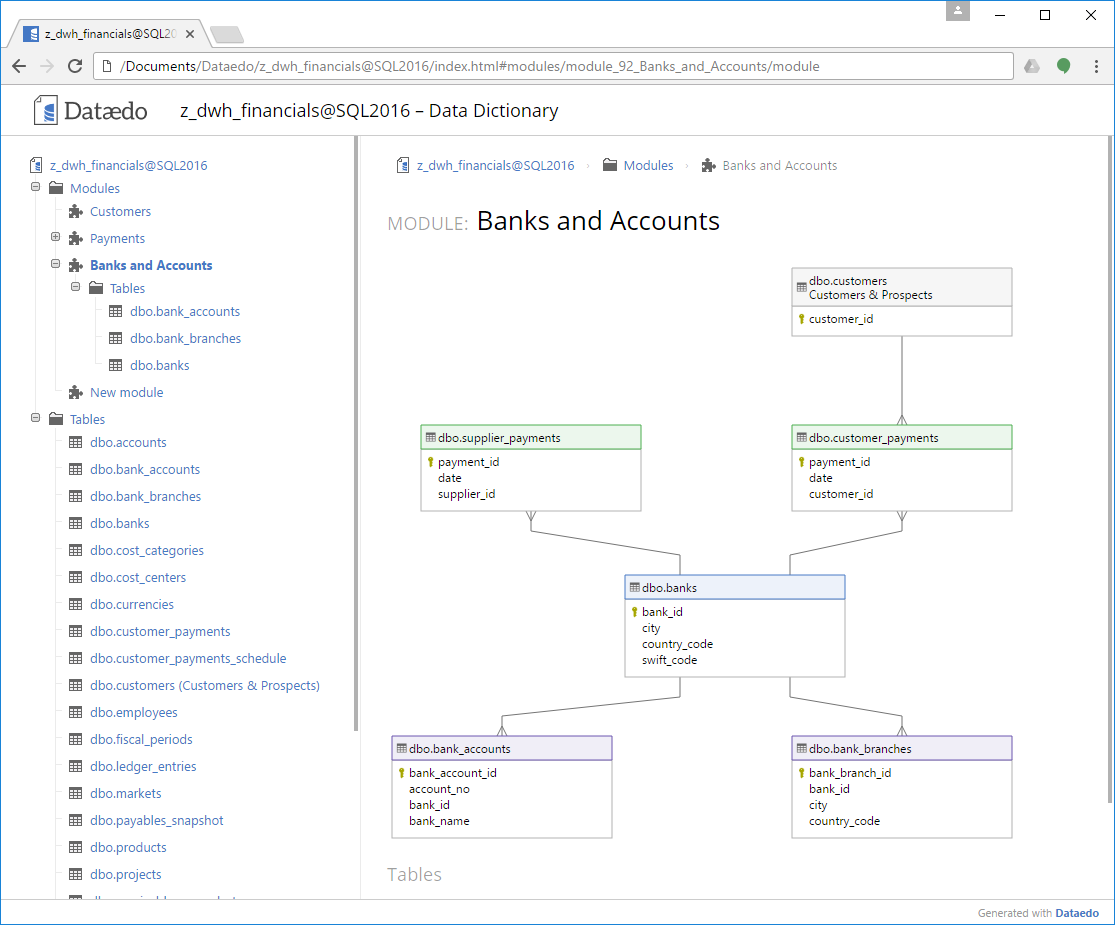1115x925 pixels.
Task: Click the New module puzzle icon
Action: coord(75,392)
